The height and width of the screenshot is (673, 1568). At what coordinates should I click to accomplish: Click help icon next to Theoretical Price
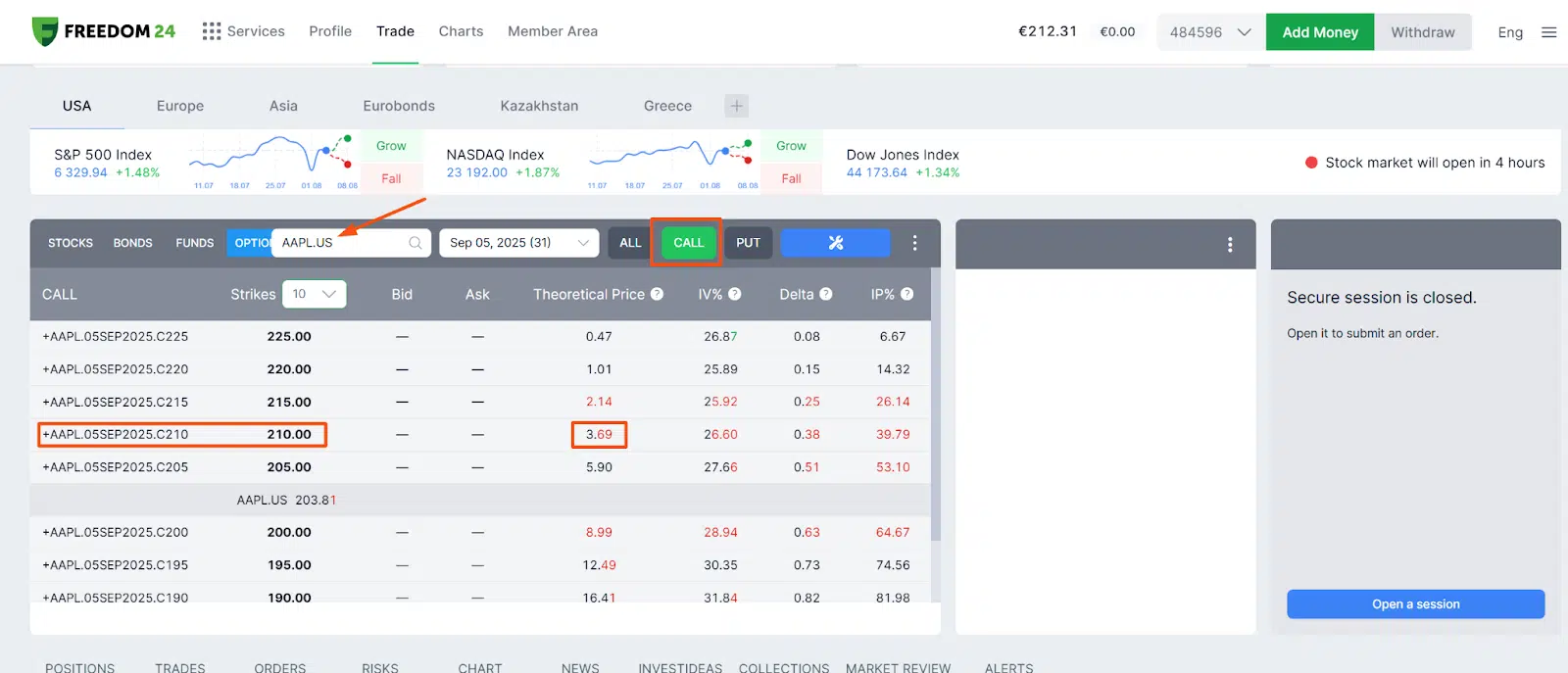pyautogui.click(x=657, y=294)
